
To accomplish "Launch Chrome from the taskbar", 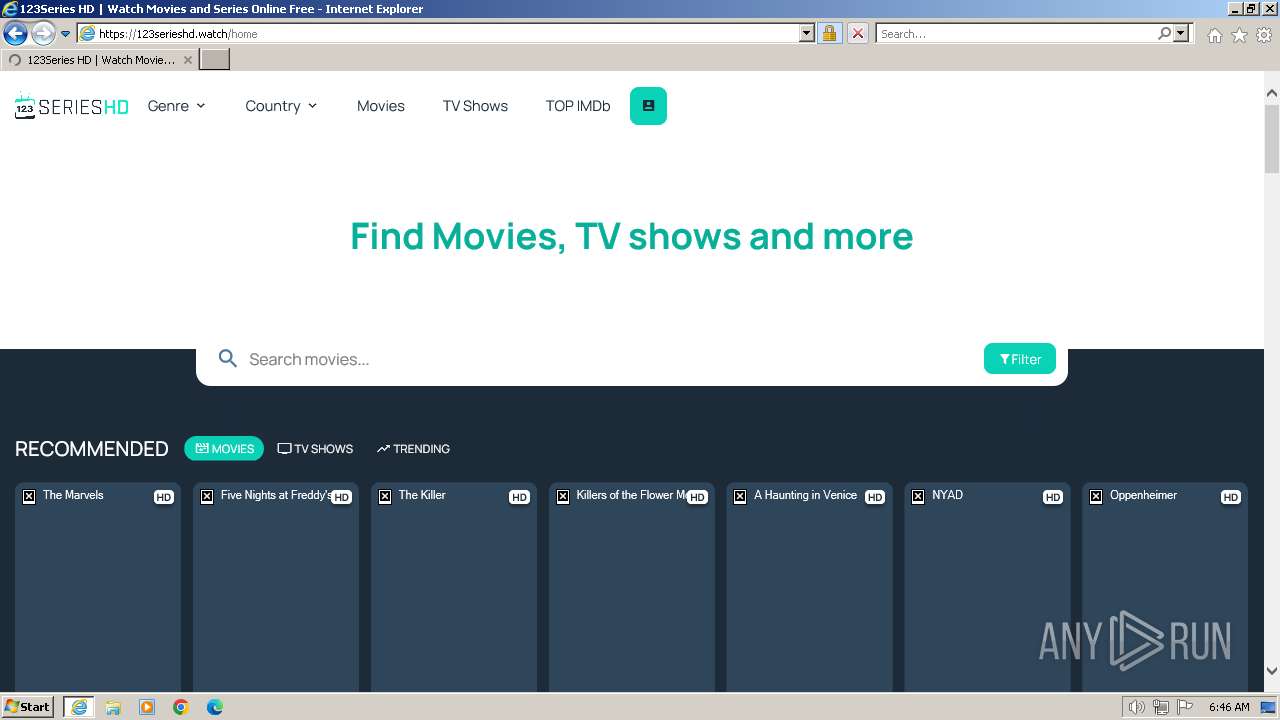I will [x=181, y=707].
